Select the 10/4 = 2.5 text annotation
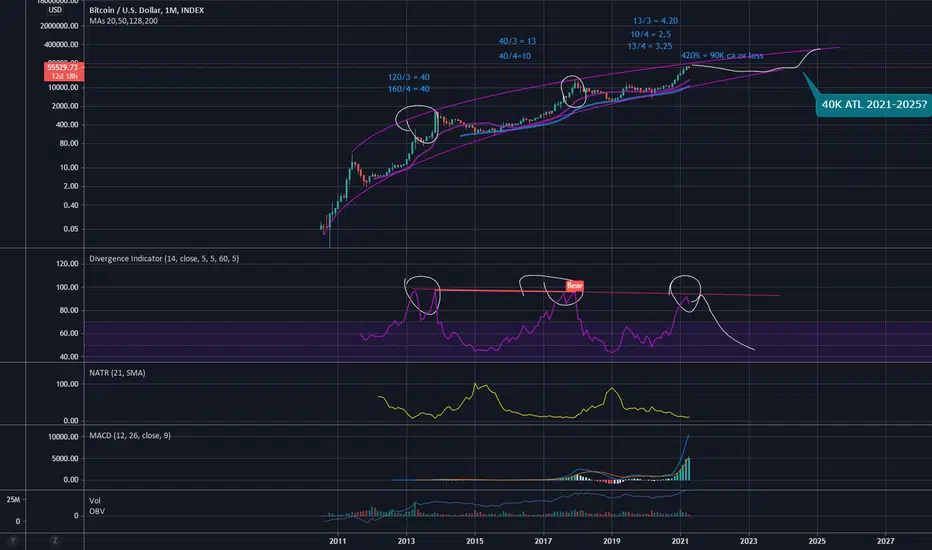 pyautogui.click(x=651, y=34)
